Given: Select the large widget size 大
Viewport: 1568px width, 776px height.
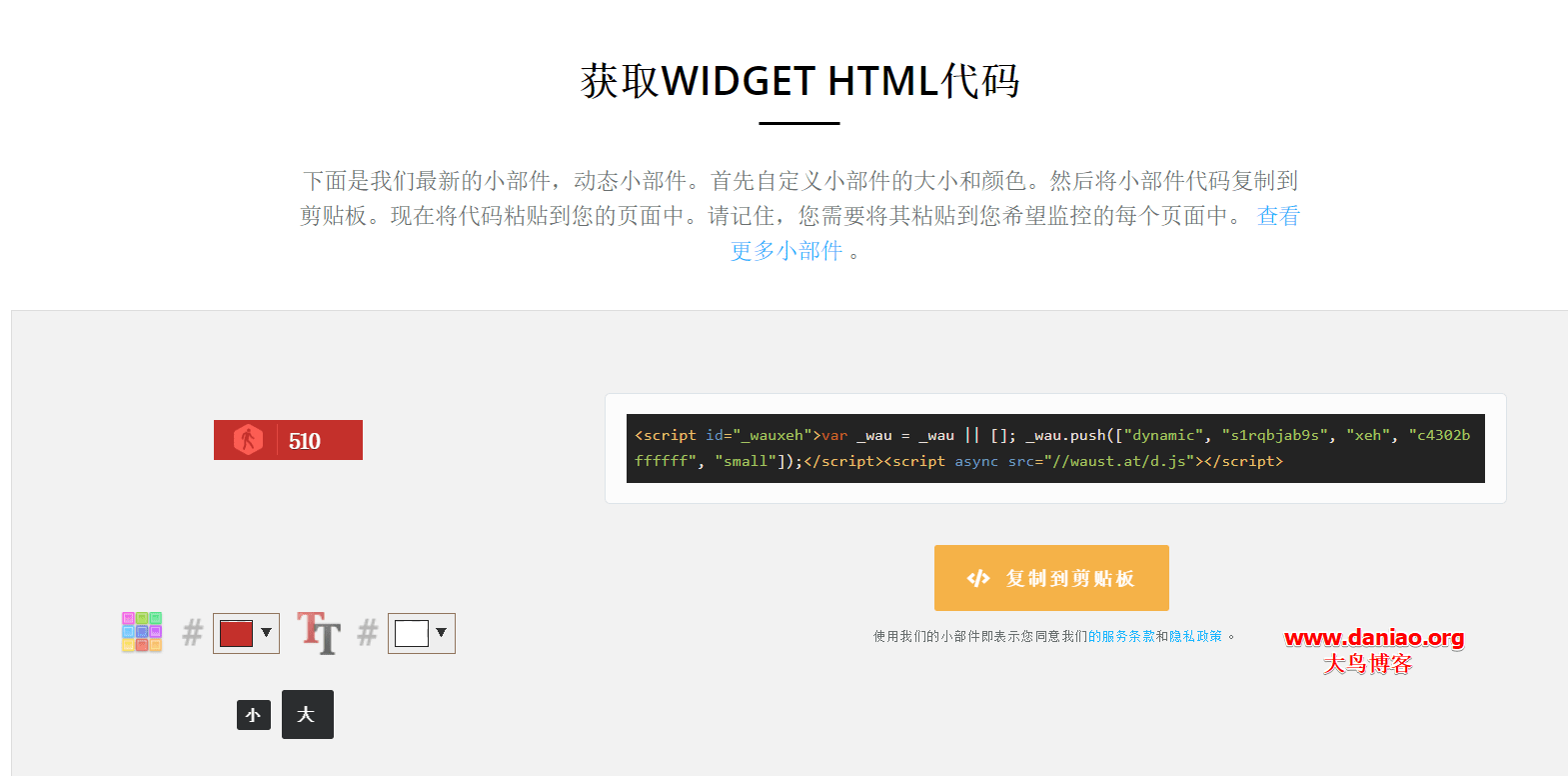Looking at the screenshot, I should click(308, 714).
